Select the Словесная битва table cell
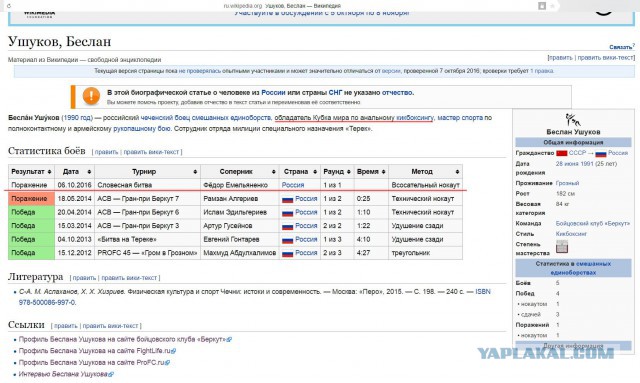Screen dimensions: 640x383 point(147,185)
